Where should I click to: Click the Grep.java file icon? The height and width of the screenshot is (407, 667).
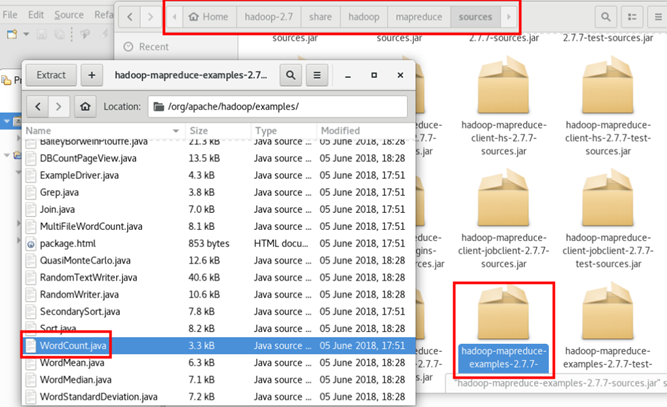pyautogui.click(x=31, y=193)
